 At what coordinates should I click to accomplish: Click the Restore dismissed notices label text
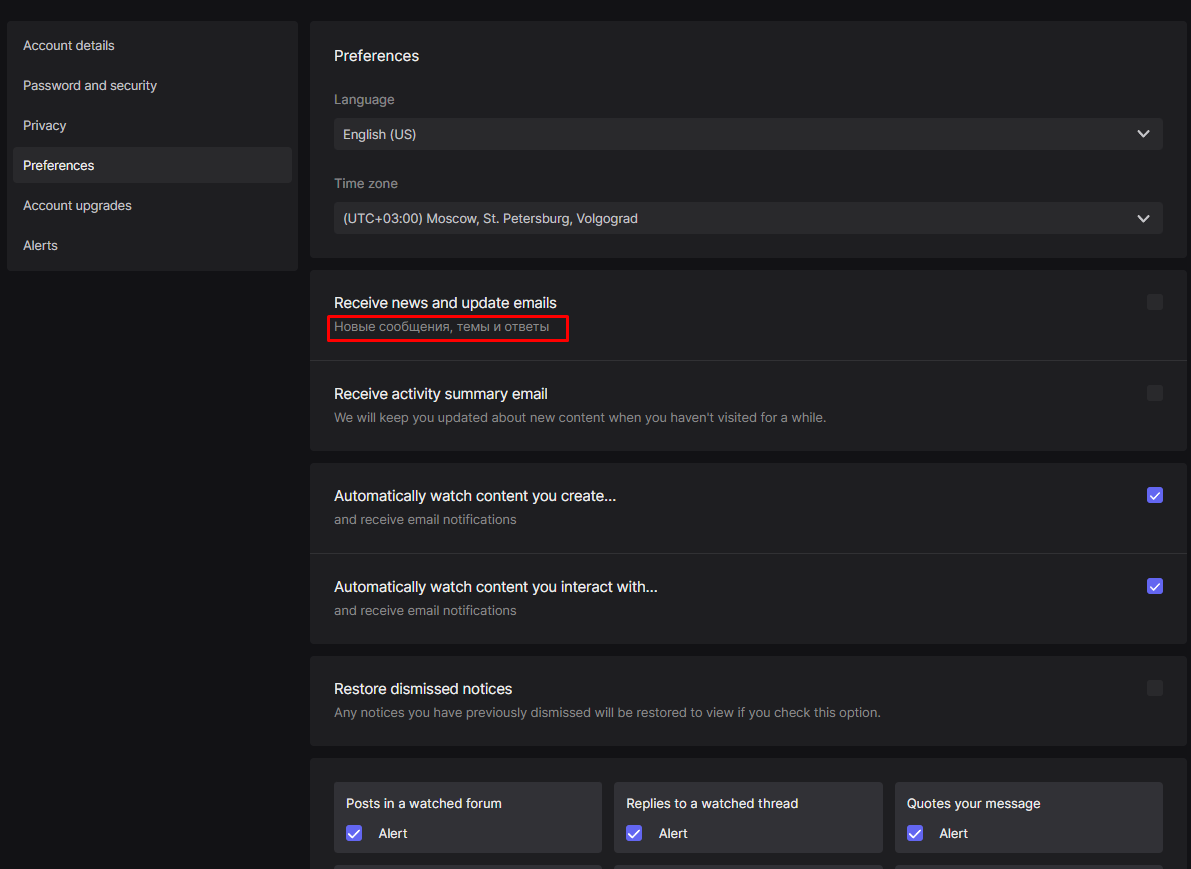pyautogui.click(x=423, y=689)
